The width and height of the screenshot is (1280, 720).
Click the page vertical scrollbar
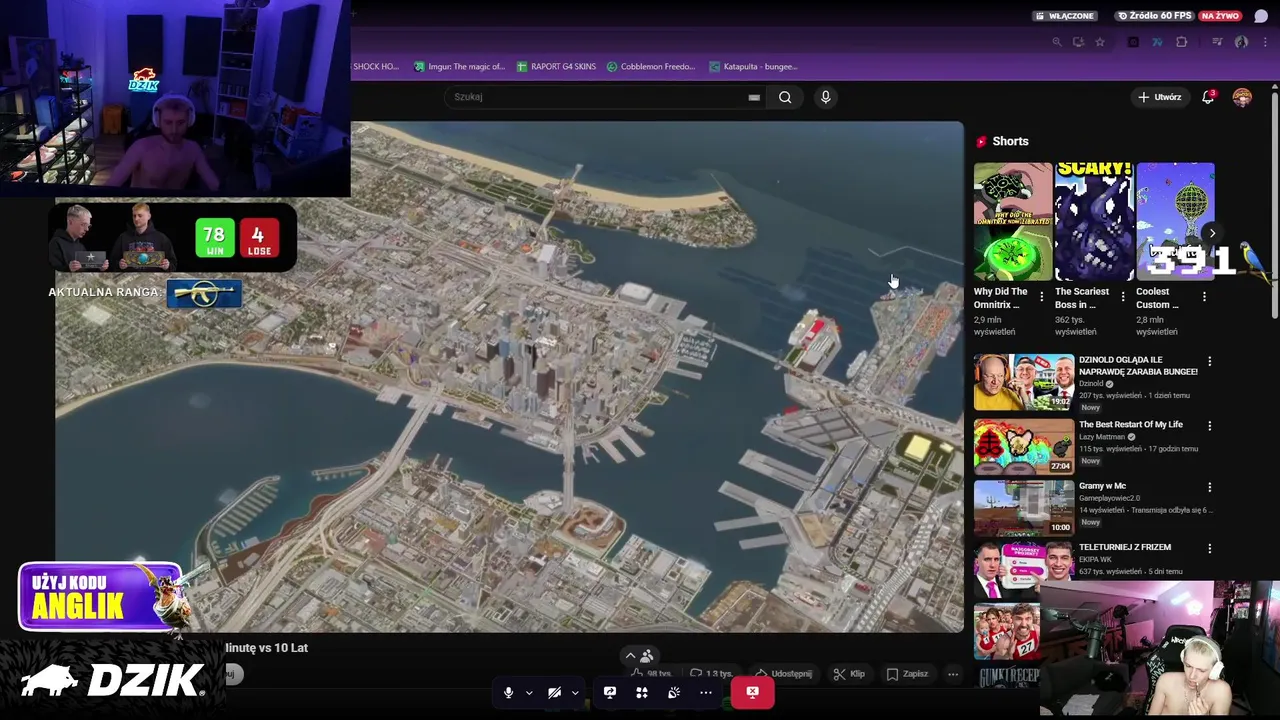[1274, 205]
